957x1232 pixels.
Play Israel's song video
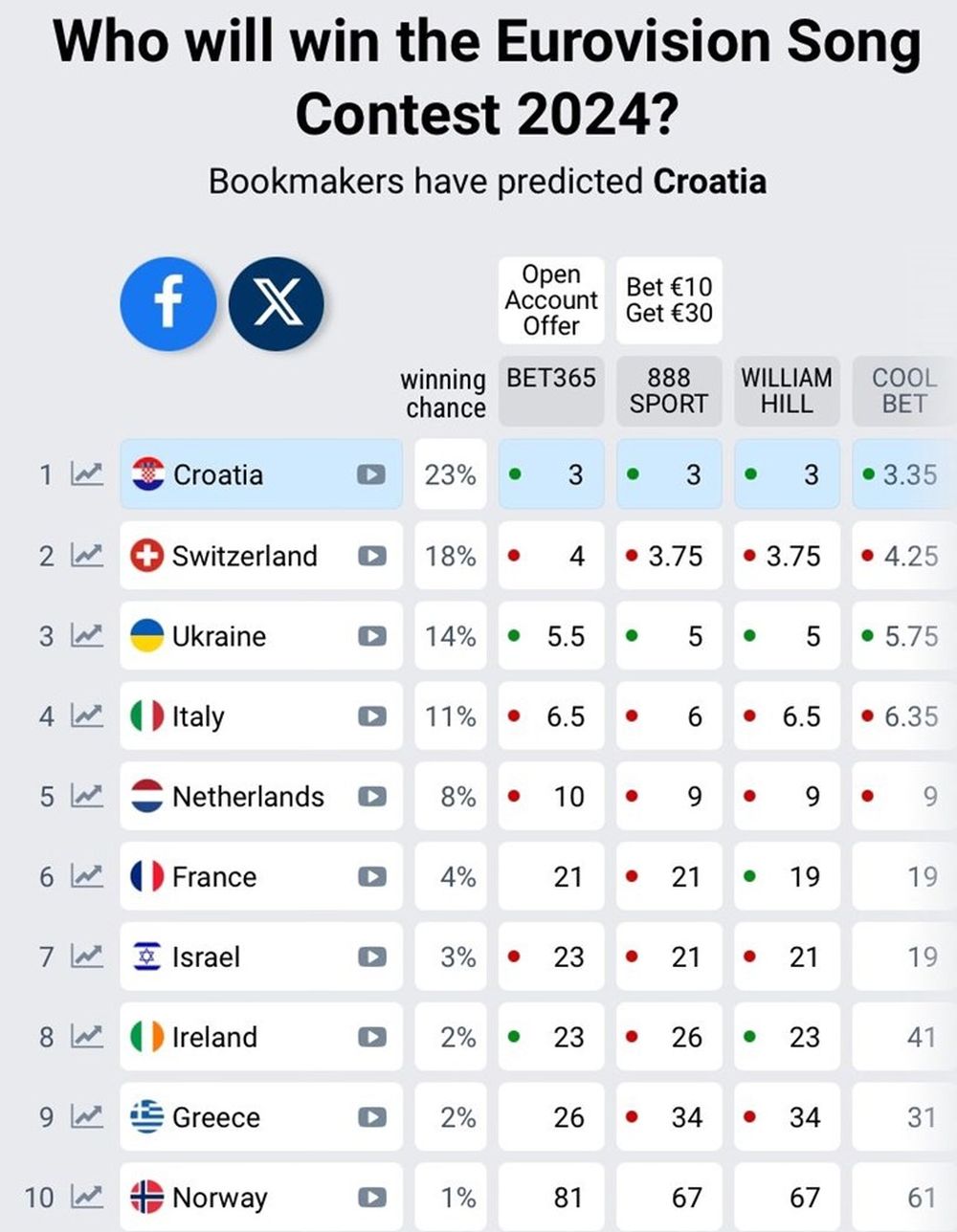point(371,957)
